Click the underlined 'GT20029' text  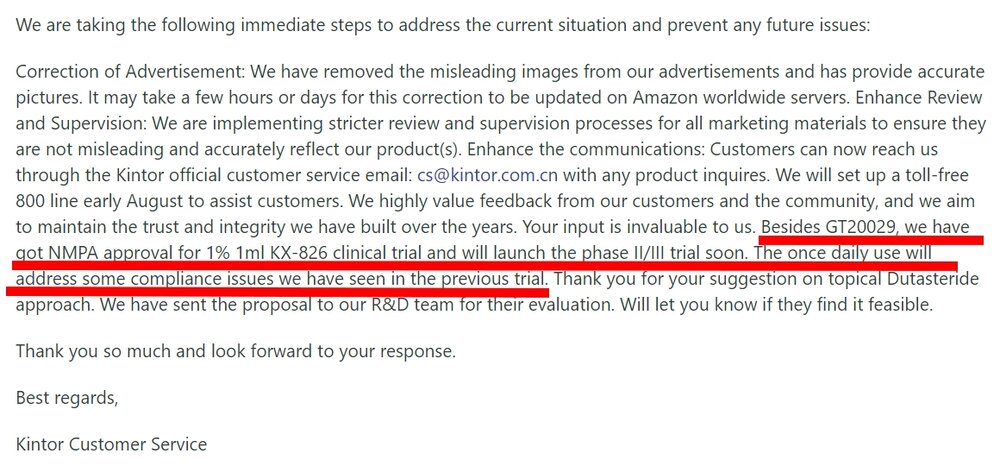coord(853,227)
